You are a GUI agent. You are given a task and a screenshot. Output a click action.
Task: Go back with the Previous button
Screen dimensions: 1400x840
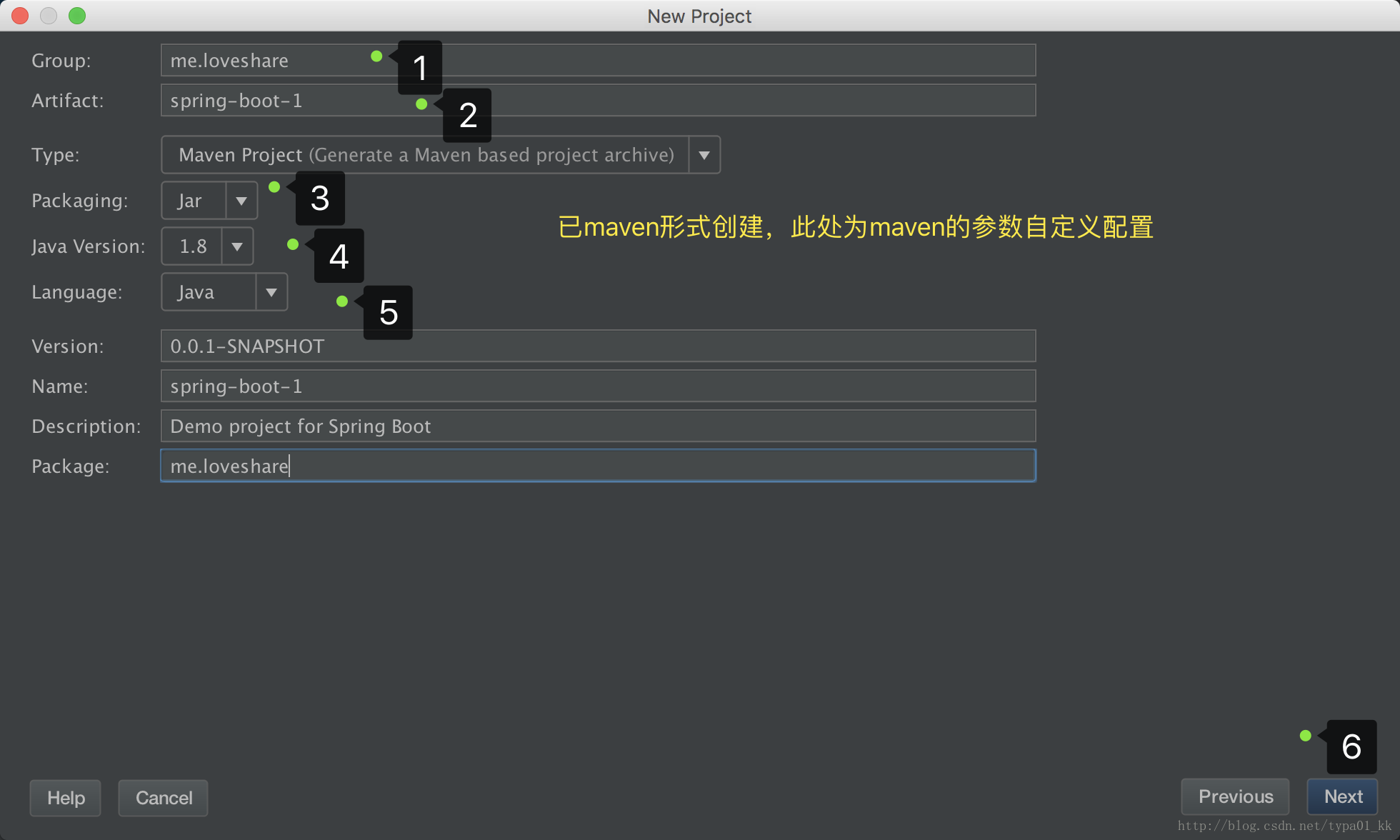pyautogui.click(x=1235, y=796)
